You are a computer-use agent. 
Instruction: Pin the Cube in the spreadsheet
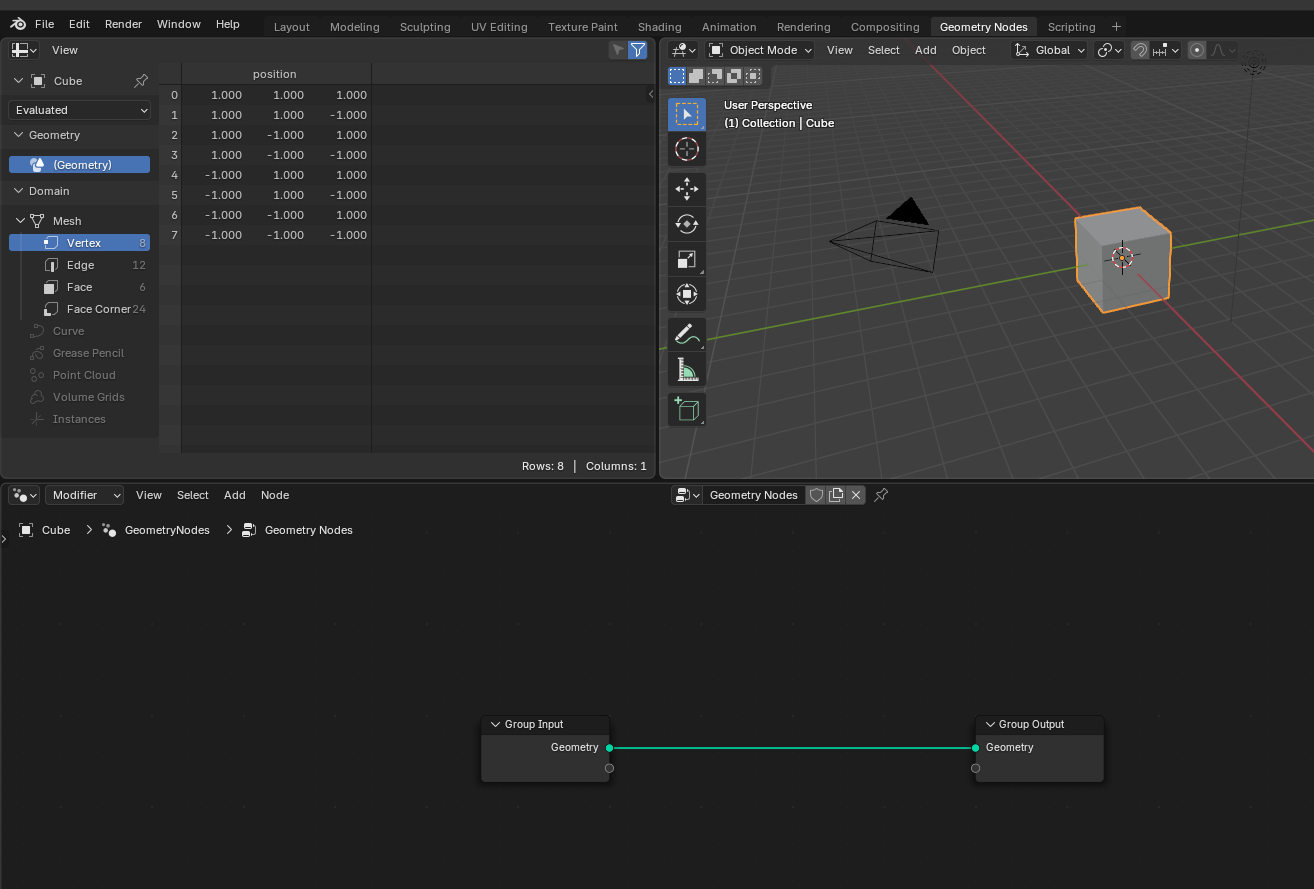tap(141, 81)
